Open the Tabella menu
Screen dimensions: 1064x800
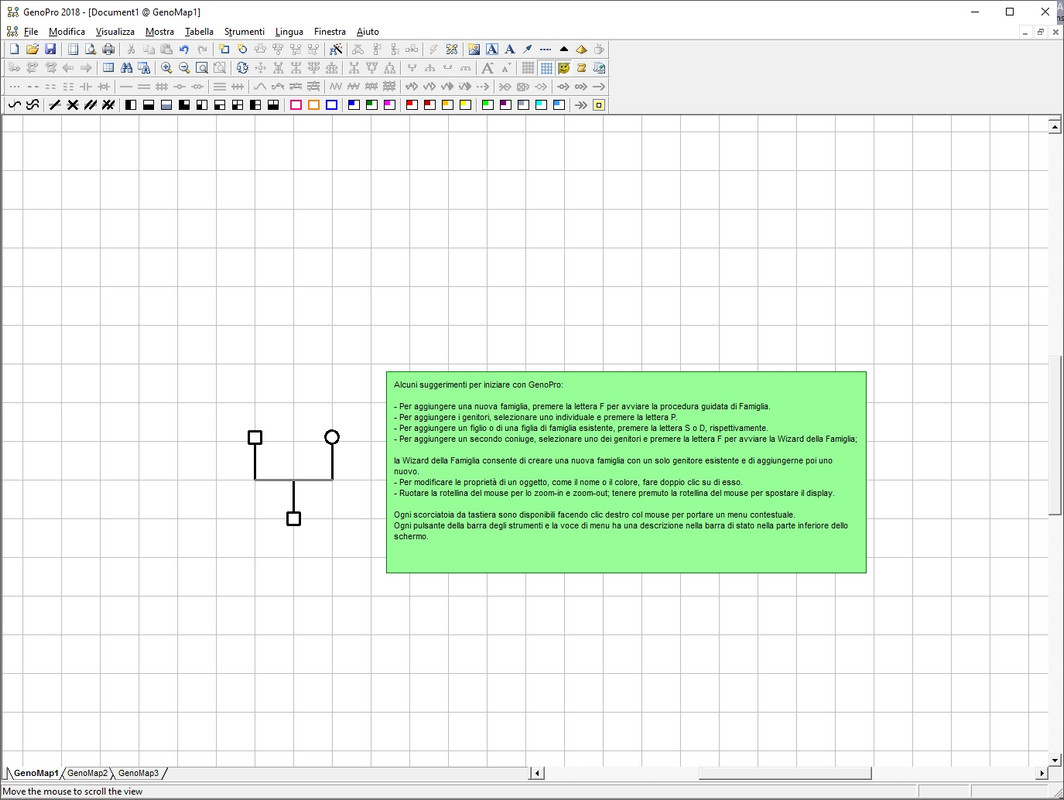199,31
